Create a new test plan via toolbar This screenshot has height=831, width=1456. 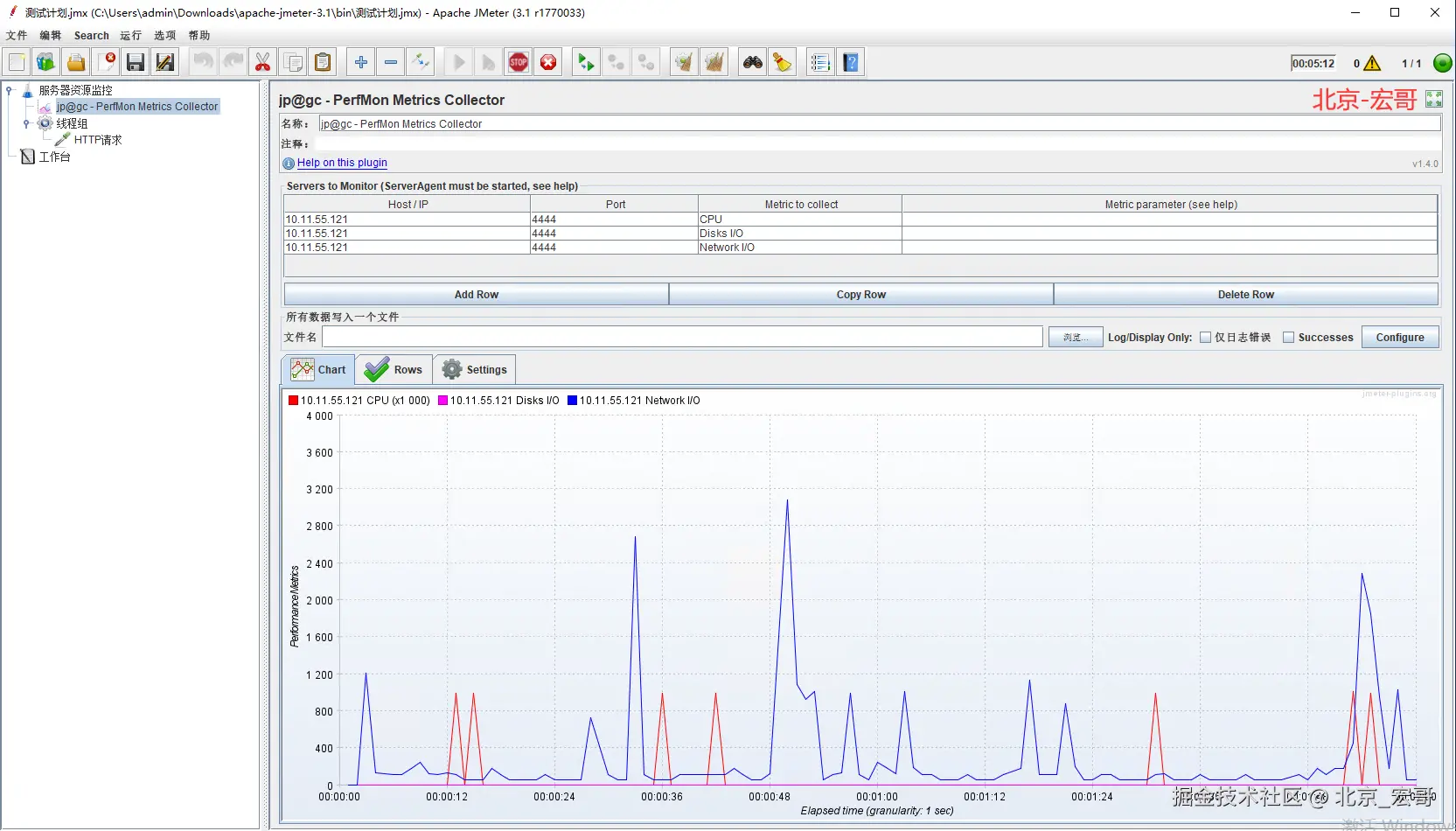[17, 62]
